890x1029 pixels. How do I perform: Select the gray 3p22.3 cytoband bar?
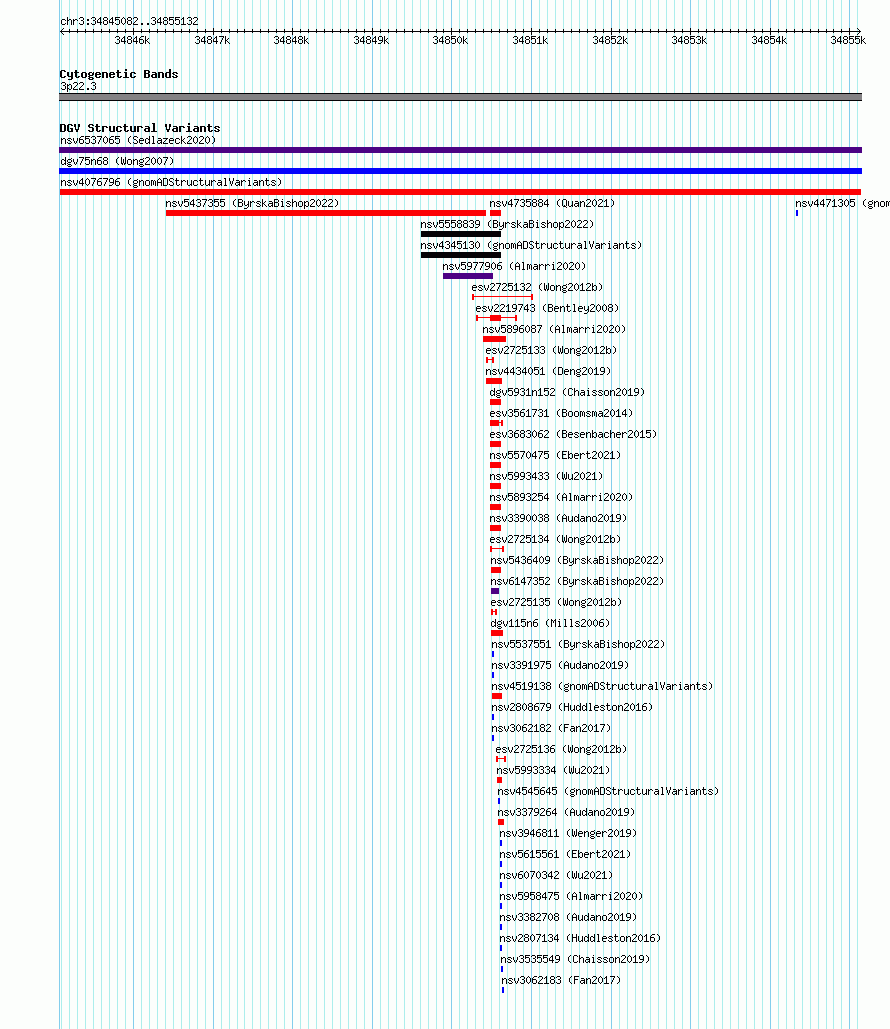(460, 97)
